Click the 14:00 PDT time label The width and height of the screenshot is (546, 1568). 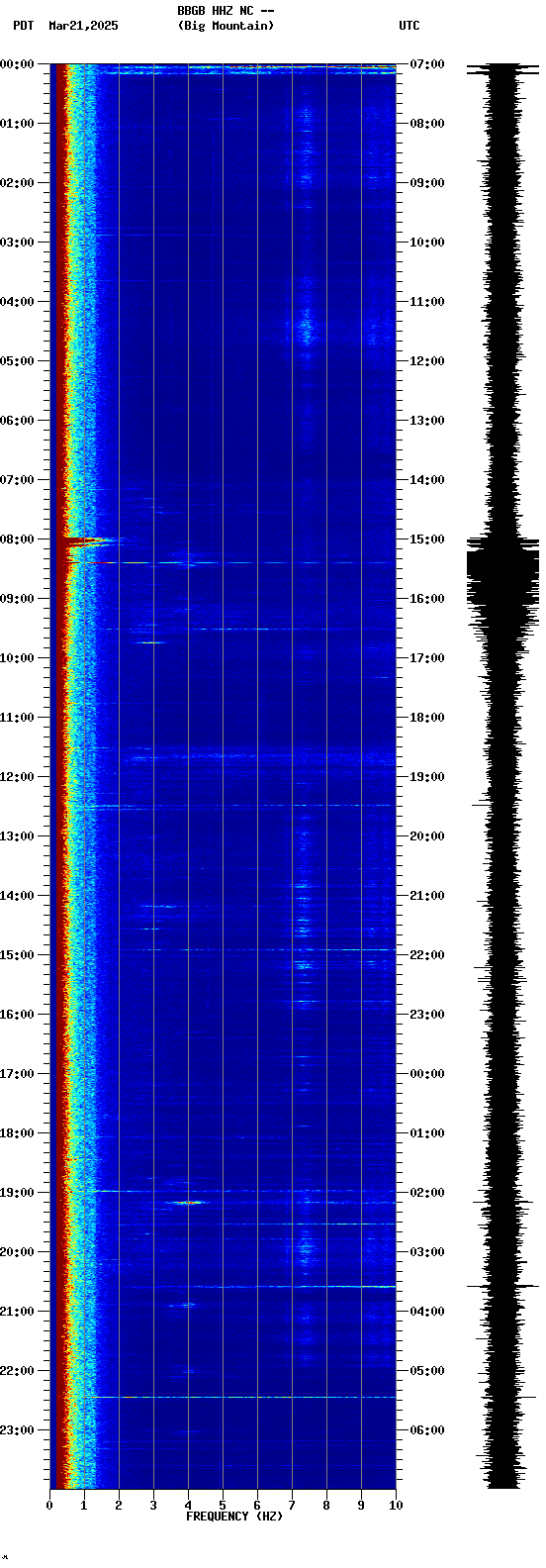click(18, 896)
